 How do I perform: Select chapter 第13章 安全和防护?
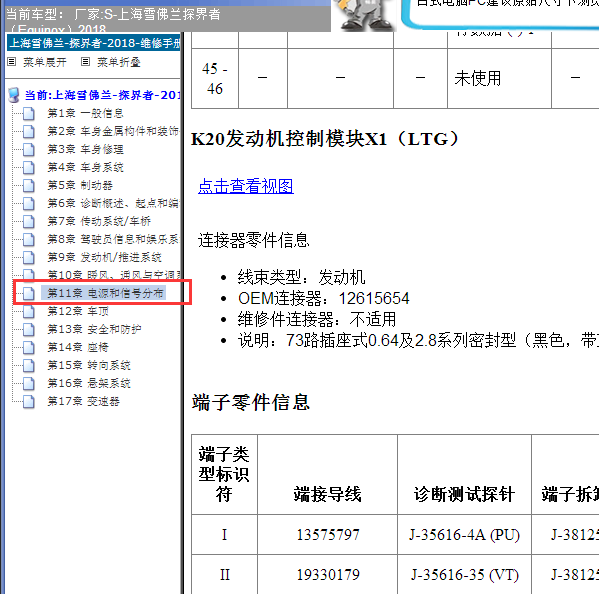(x=94, y=329)
